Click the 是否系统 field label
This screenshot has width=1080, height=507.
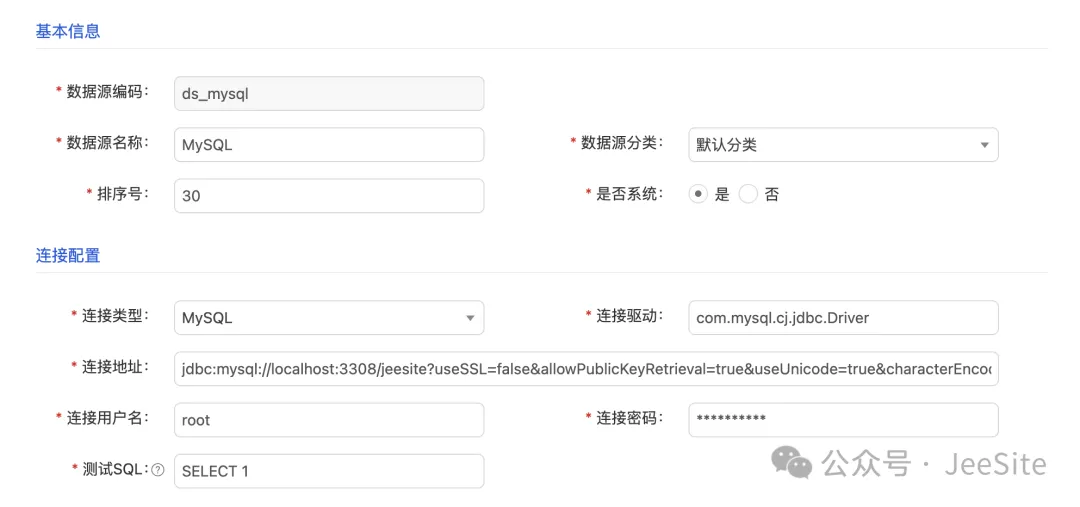click(630, 194)
